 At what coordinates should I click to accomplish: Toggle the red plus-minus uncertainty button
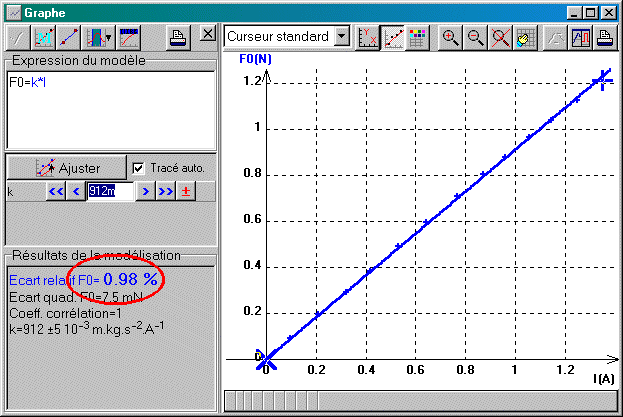click(x=186, y=191)
